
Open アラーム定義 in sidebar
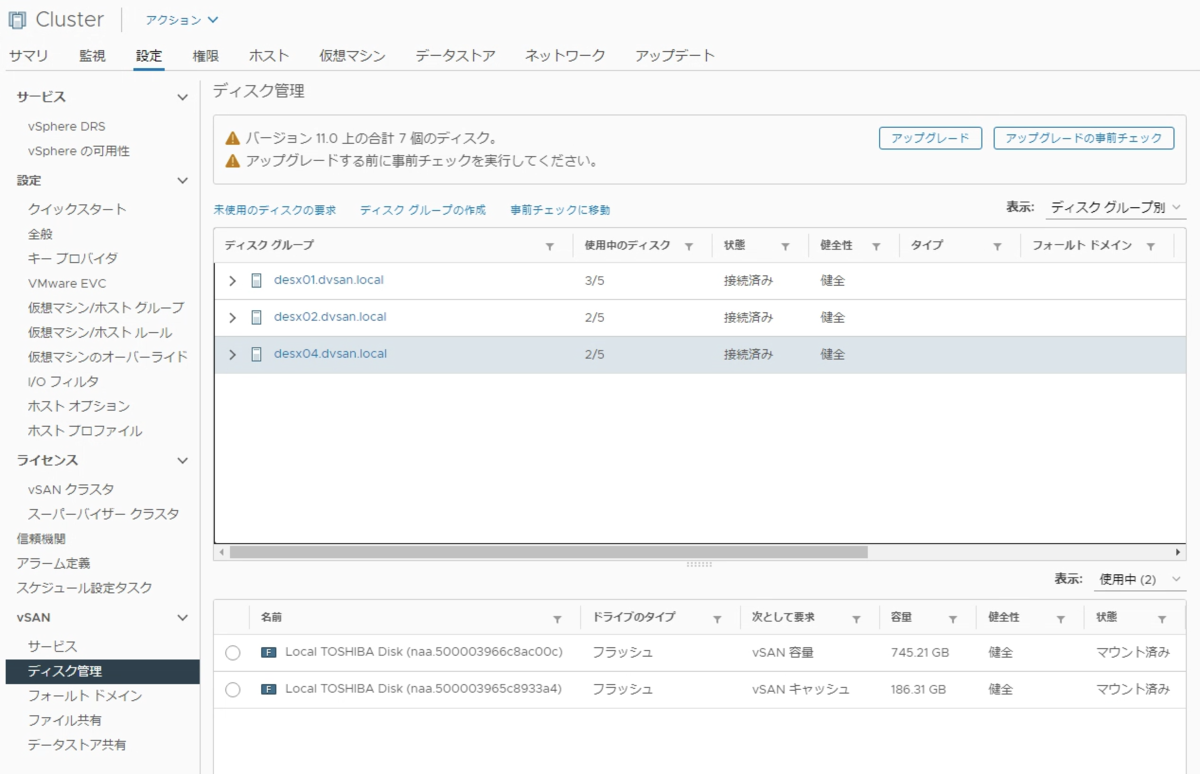point(54,564)
